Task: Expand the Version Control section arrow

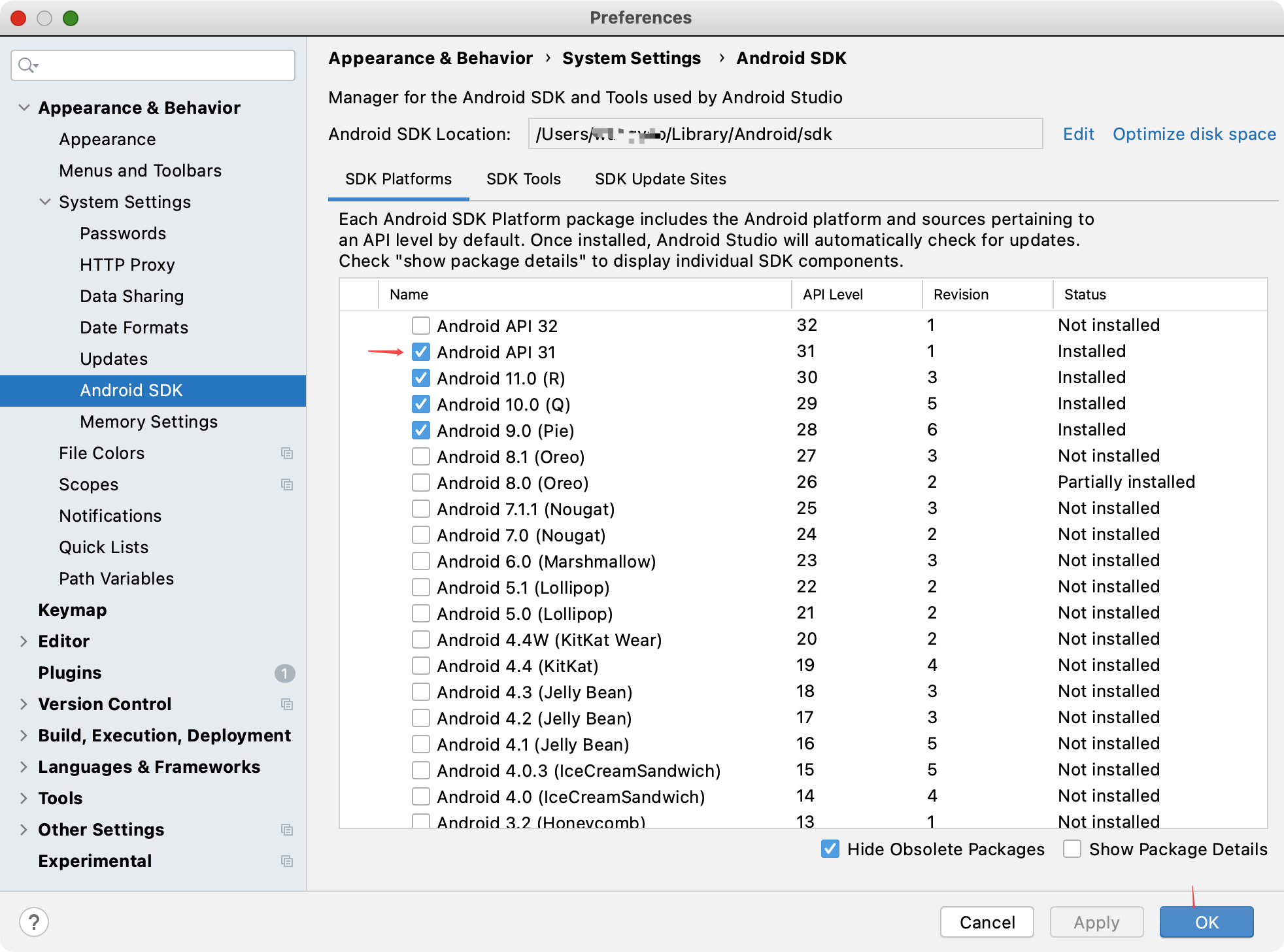Action: pyautogui.click(x=24, y=704)
